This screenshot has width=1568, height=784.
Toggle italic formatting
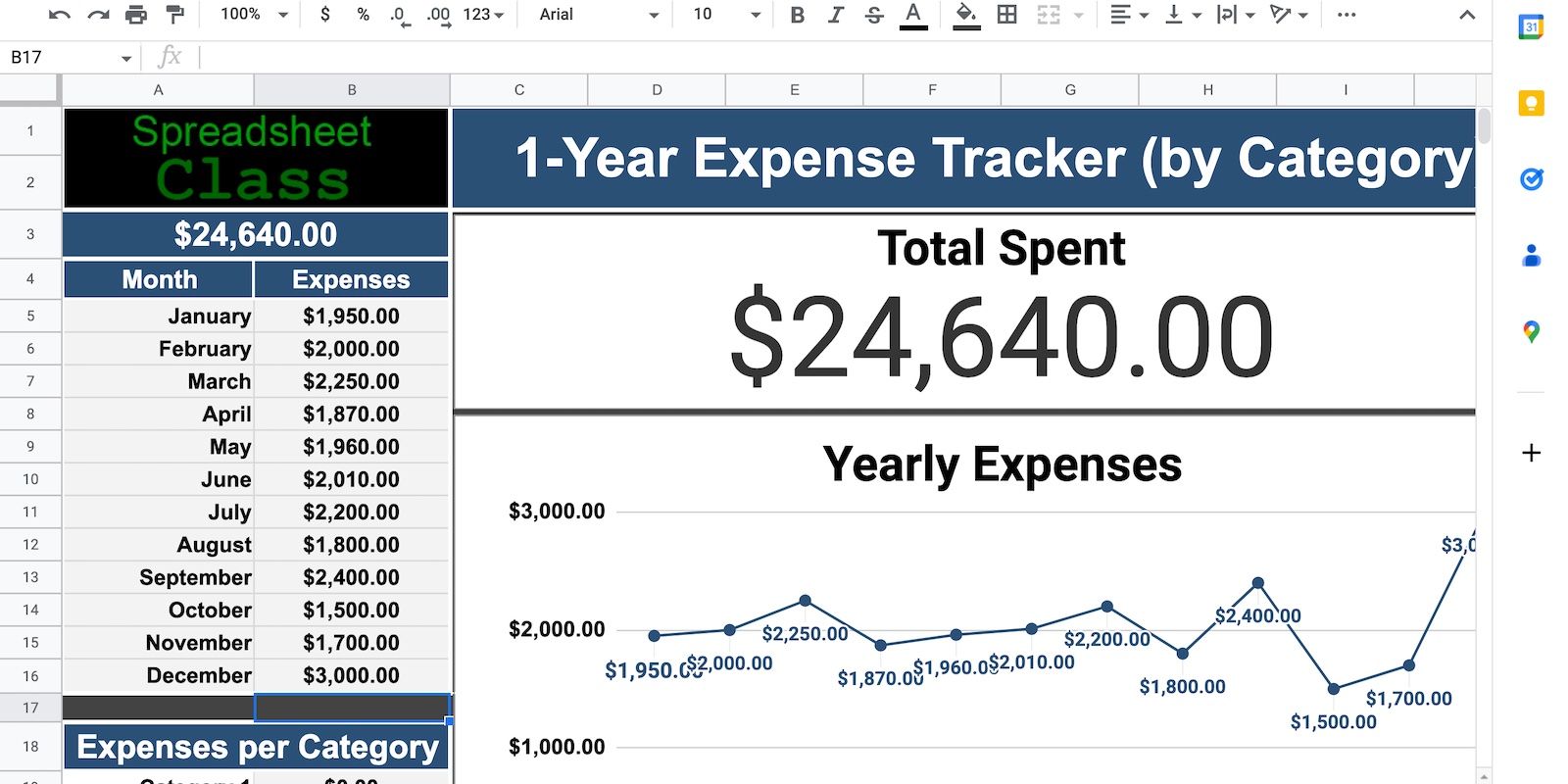(835, 15)
